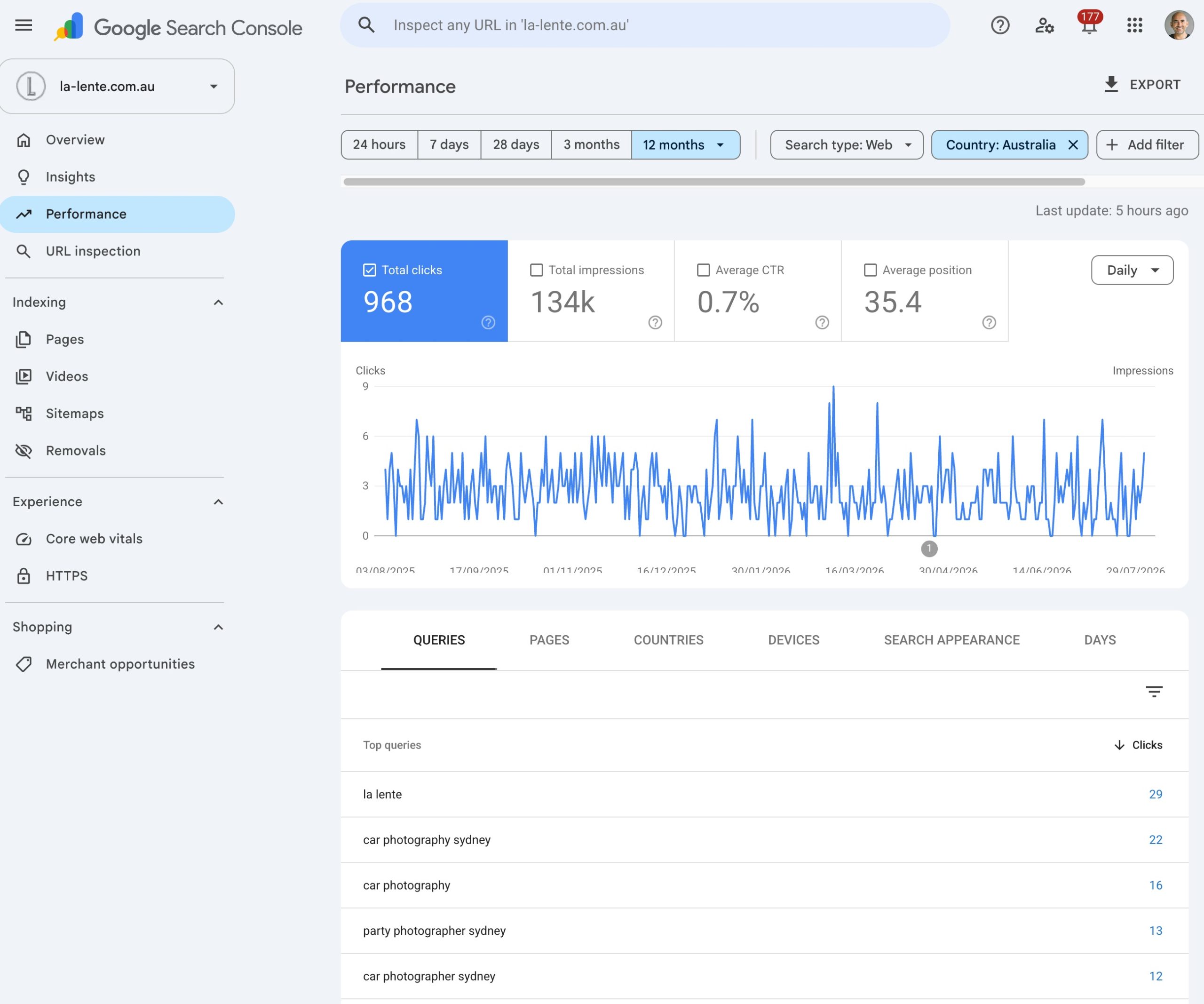Collapse the Experience section
The image size is (1204, 1004).
click(218, 502)
